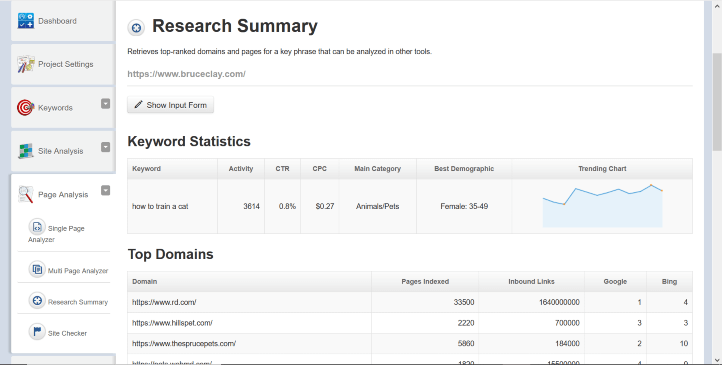
Task: Open Single Page Analyzer icon
Action: point(37,227)
